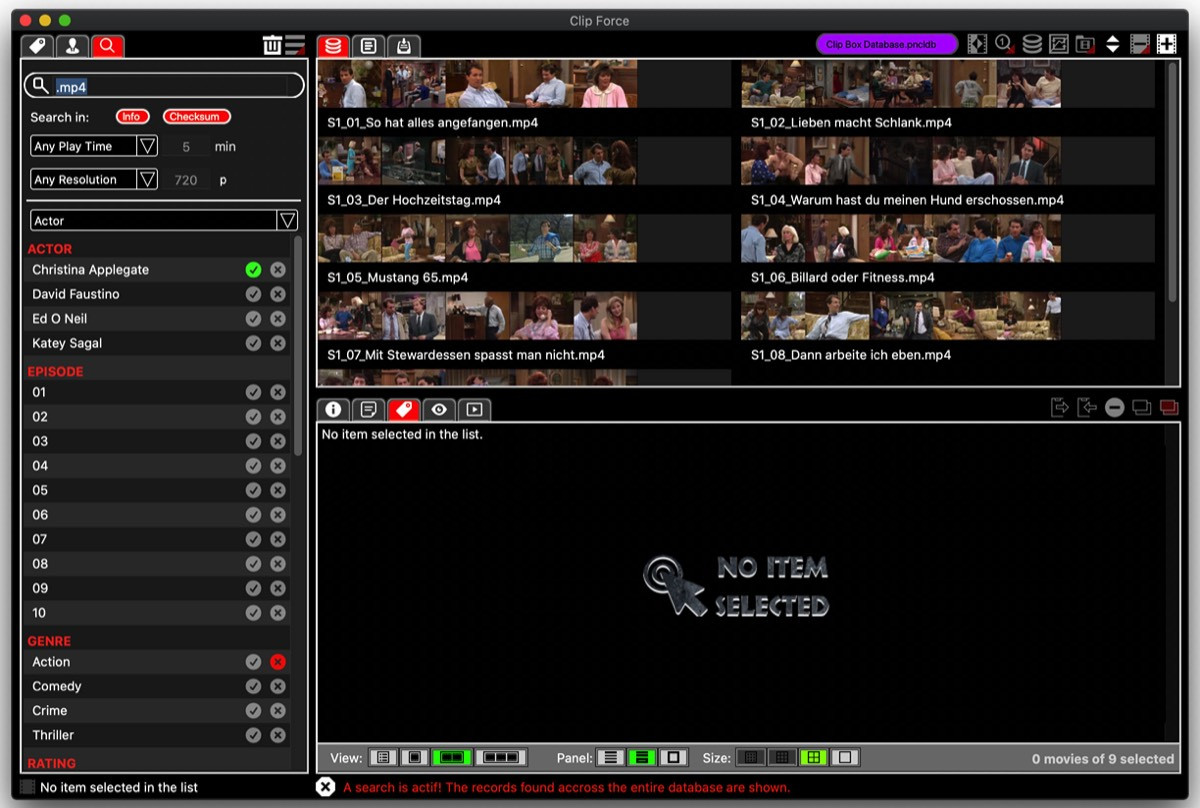Open the Any Resolution dropdown
Viewport: 1200px width, 808px height.
tap(94, 180)
